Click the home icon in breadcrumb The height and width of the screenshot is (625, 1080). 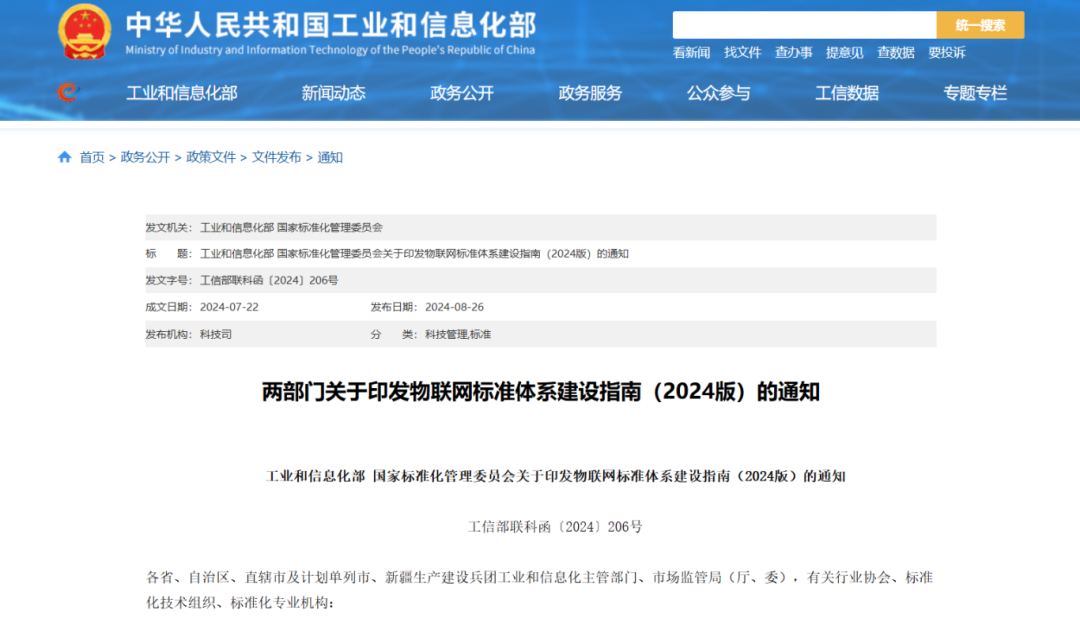[x=65, y=157]
